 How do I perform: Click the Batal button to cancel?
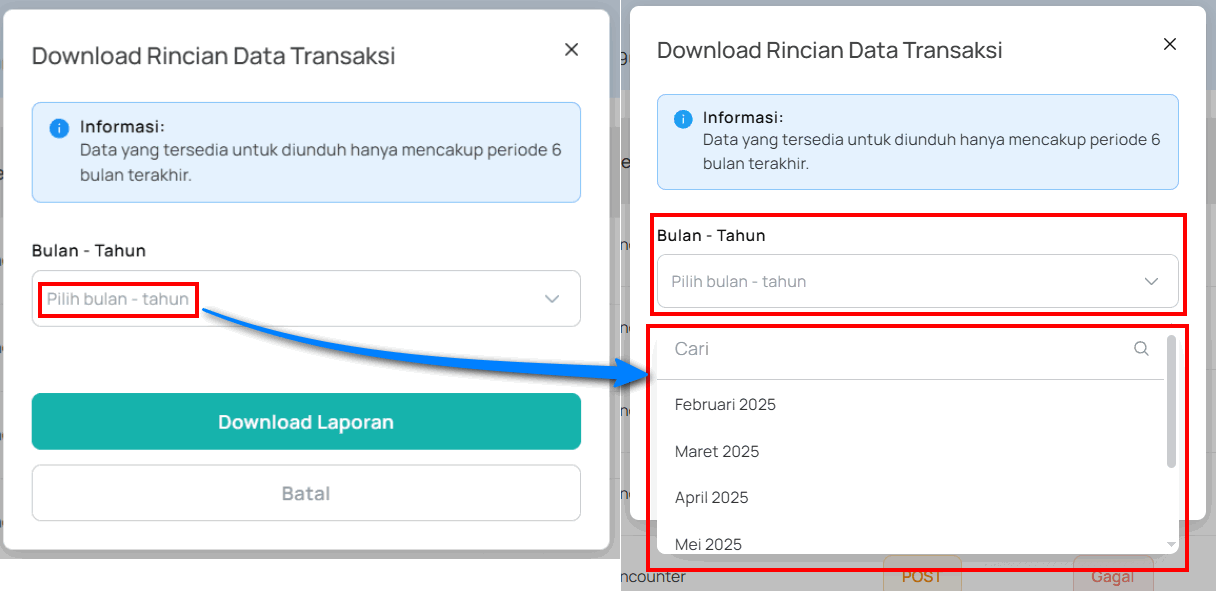(x=306, y=492)
